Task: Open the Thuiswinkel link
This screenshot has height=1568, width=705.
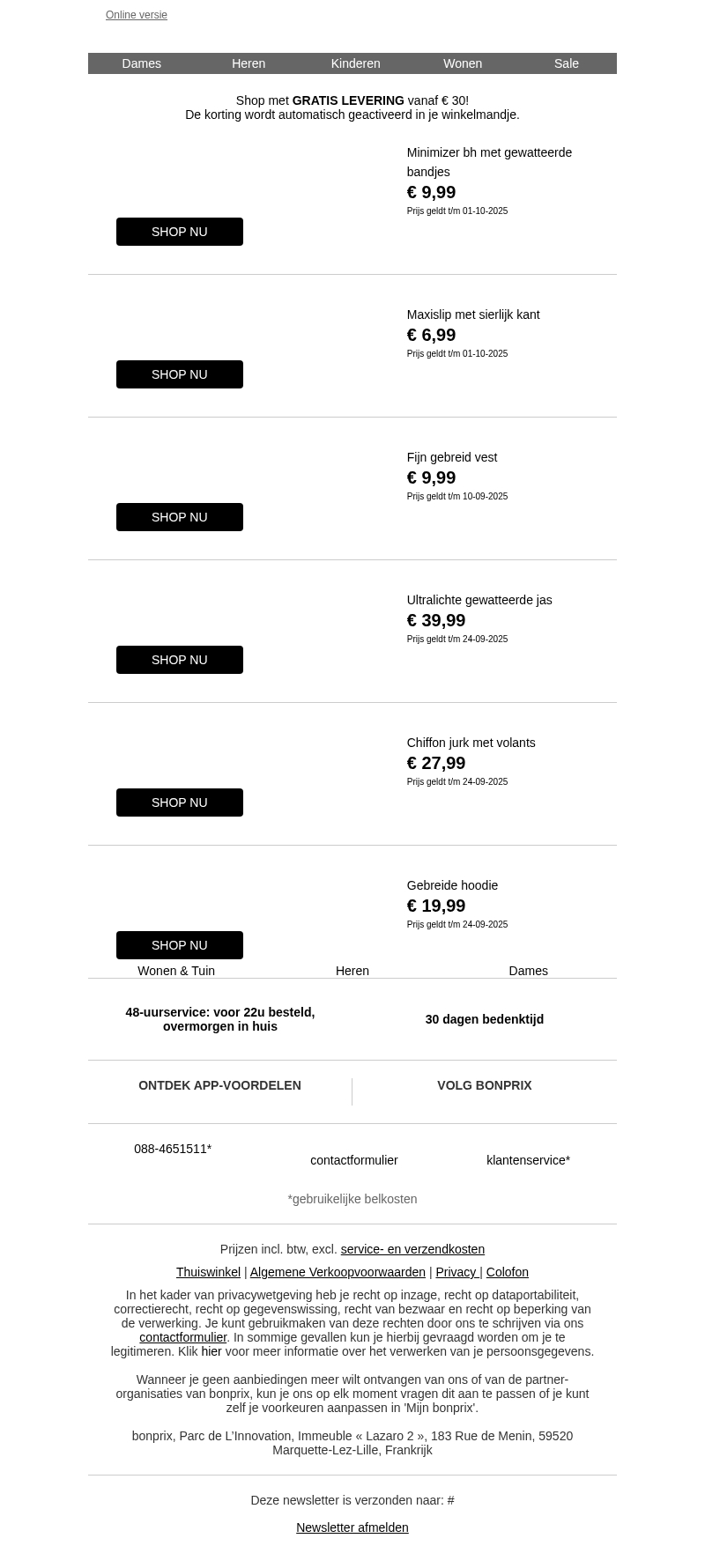Action: point(208,1272)
